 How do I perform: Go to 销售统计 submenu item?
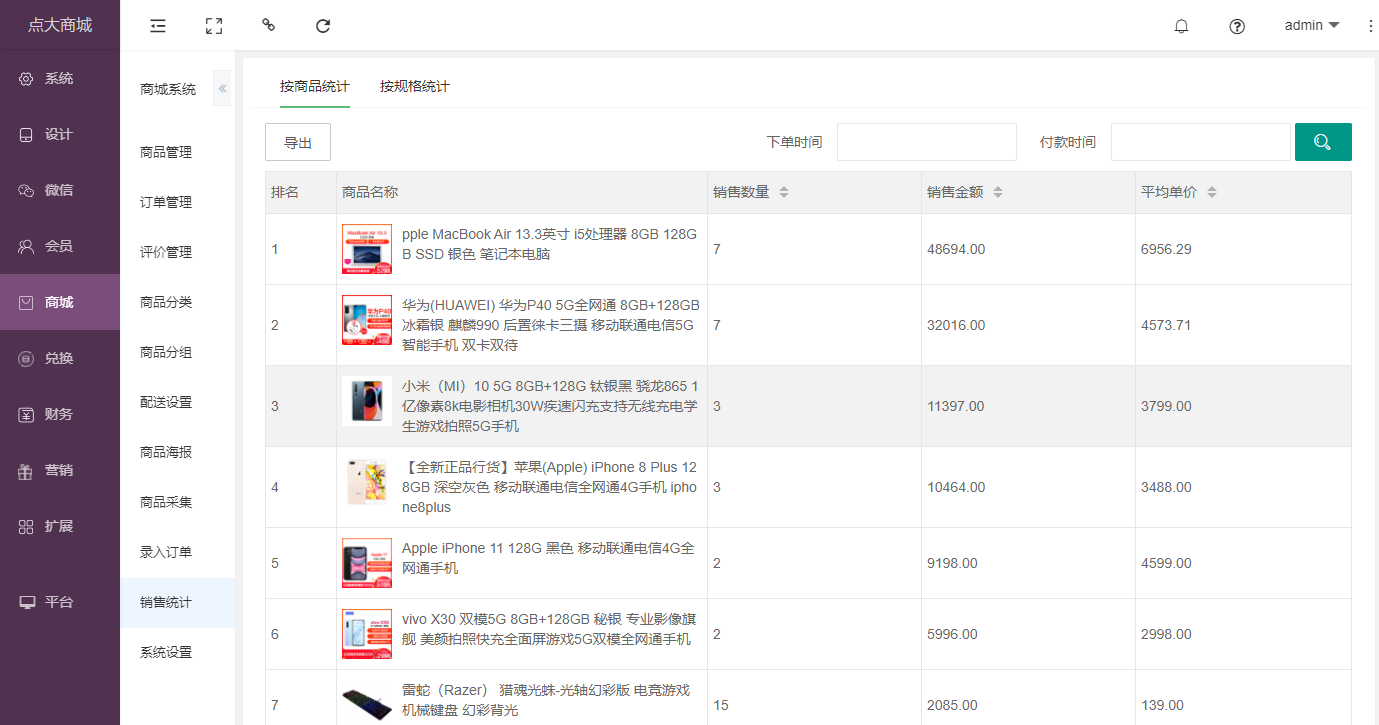178,602
